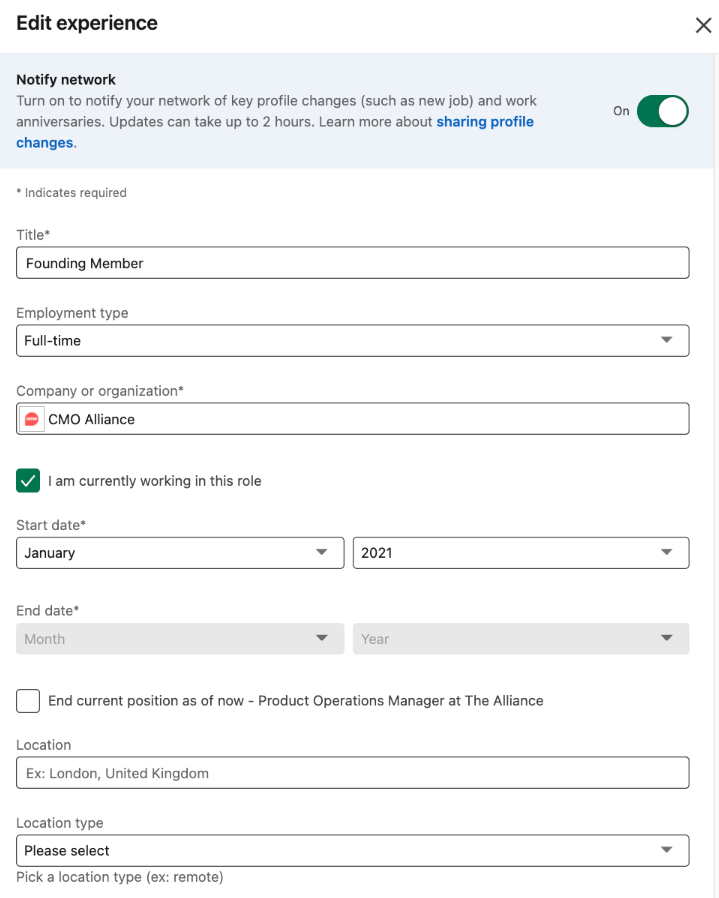Click the Location input field
The image size is (719, 898).
[x=352, y=773]
